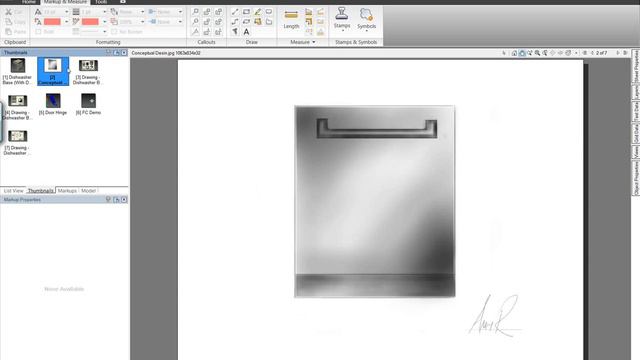Expand the Measure group dropdown

[313, 42]
